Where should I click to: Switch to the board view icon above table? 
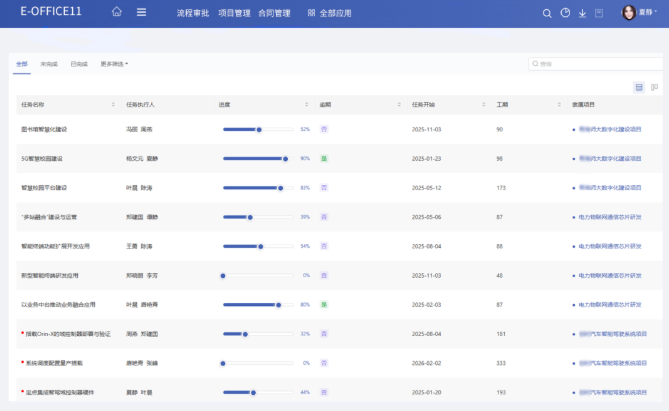tap(654, 87)
